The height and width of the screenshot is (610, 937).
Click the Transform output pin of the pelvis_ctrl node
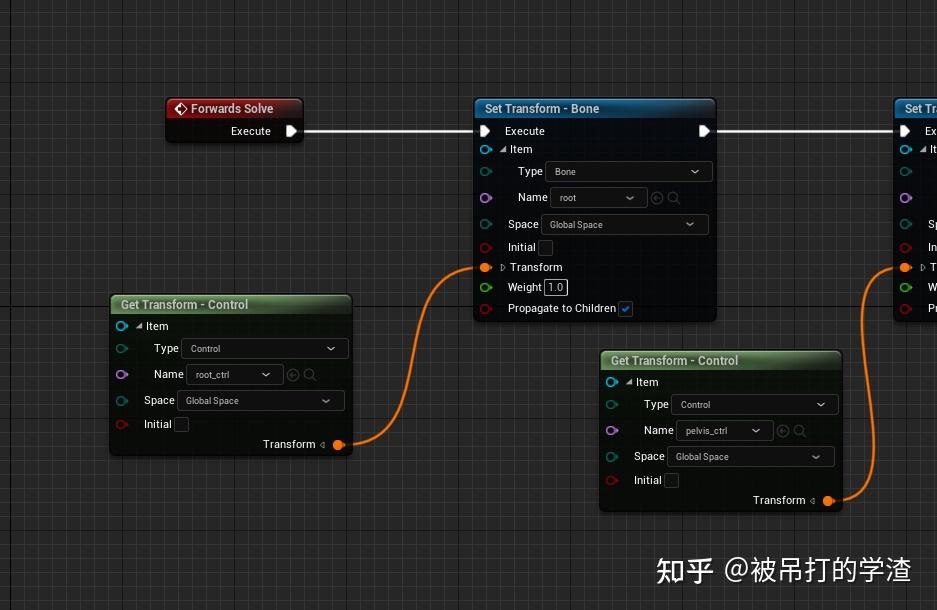point(829,500)
